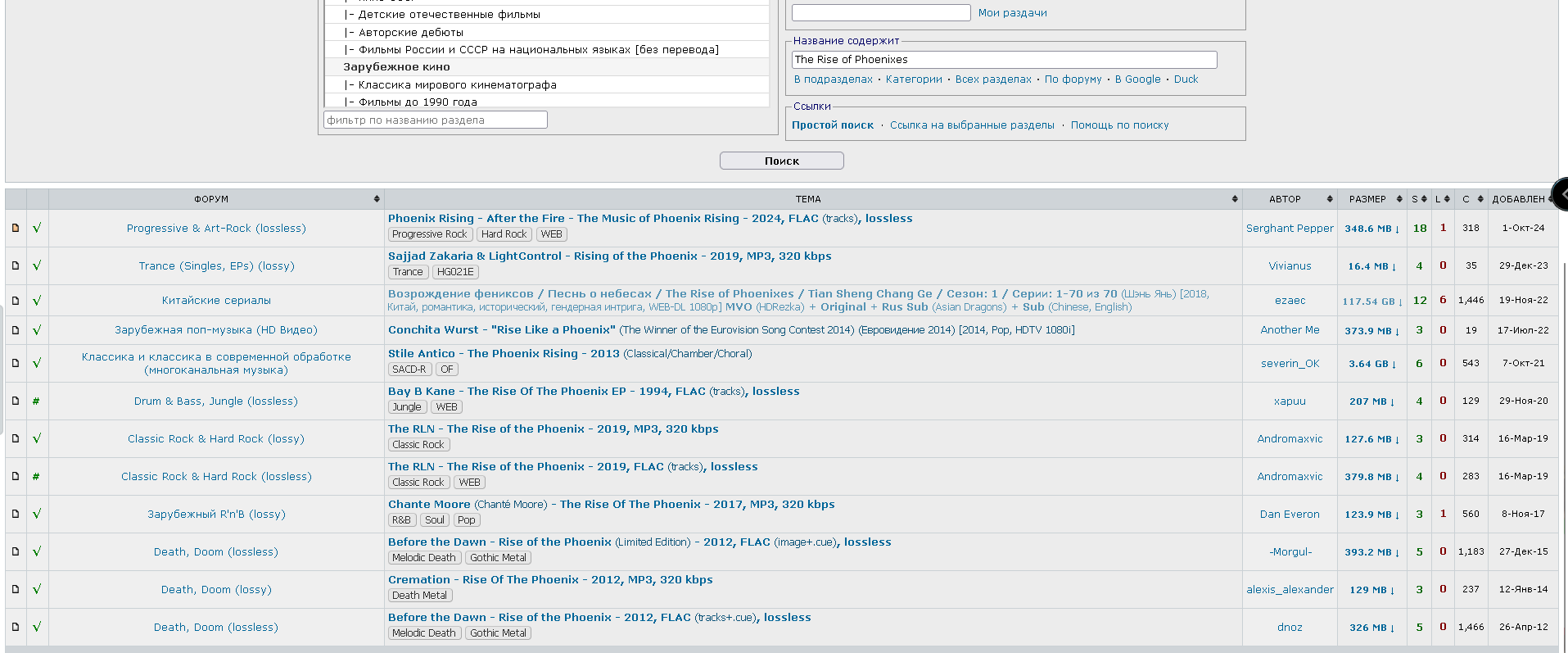Open Простой поиск link
This screenshot has width=1568, height=653.
click(x=832, y=125)
